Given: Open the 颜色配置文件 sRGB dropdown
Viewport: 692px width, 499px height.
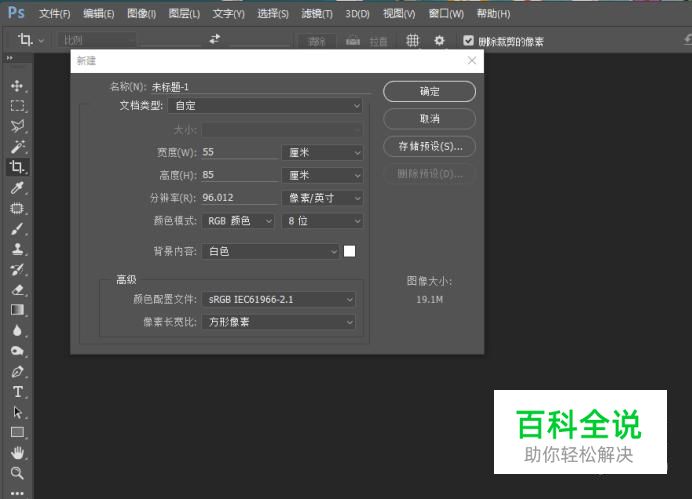Looking at the screenshot, I should [x=278, y=300].
